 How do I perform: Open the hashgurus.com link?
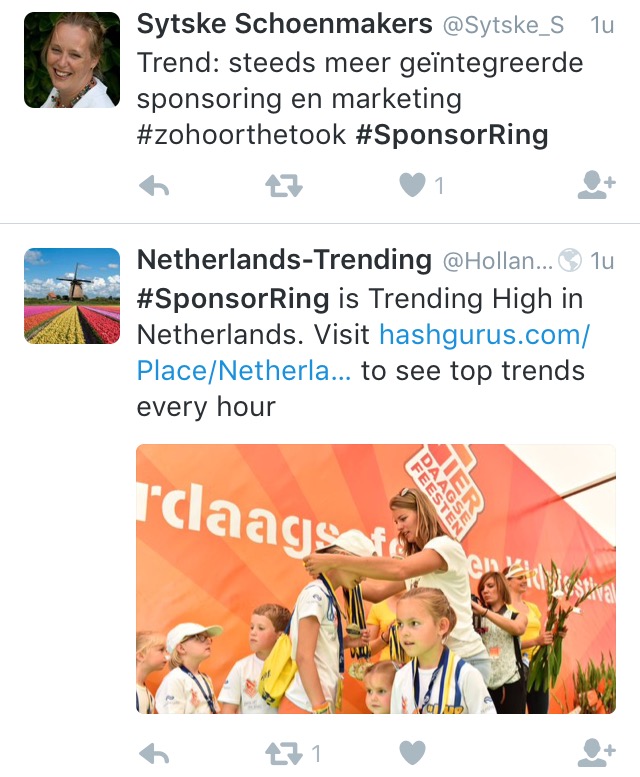tap(484, 334)
